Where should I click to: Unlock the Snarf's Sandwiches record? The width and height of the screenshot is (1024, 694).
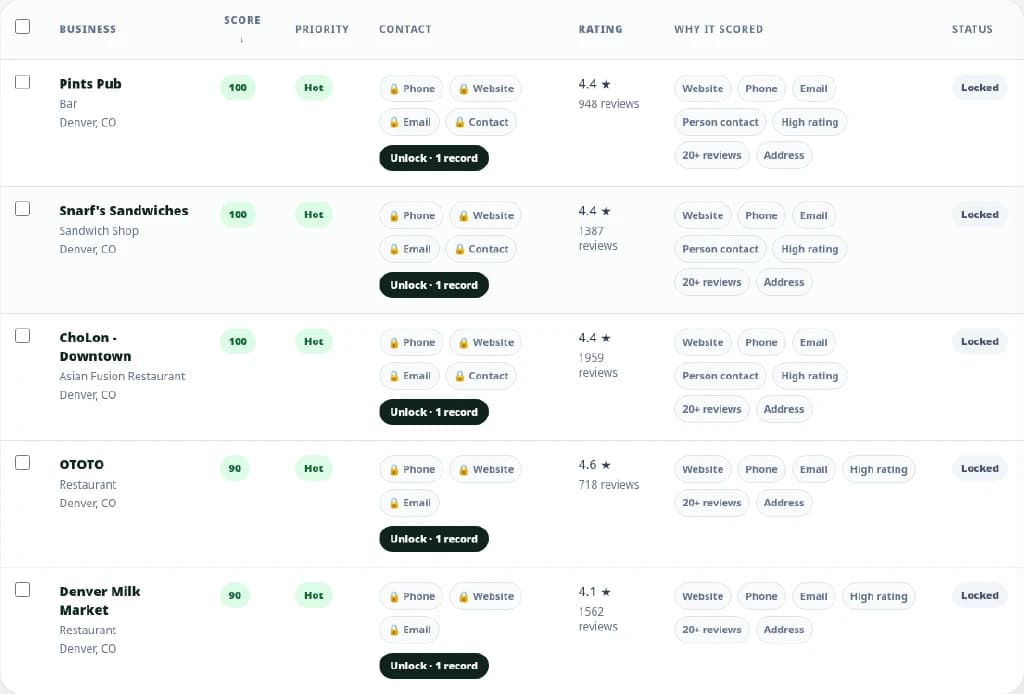coord(434,285)
